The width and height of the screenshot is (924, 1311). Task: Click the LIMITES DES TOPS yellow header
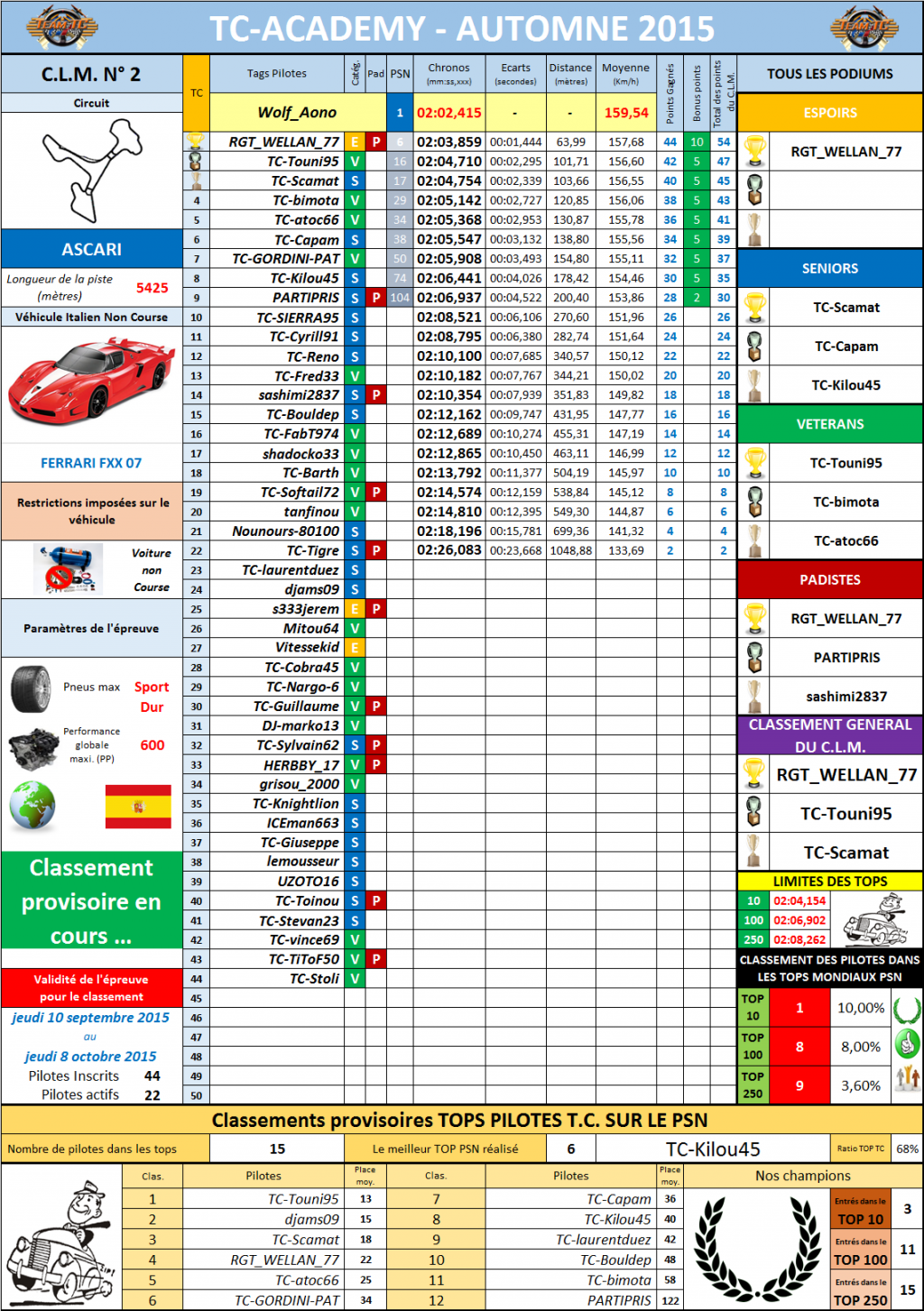pyautogui.click(x=830, y=882)
